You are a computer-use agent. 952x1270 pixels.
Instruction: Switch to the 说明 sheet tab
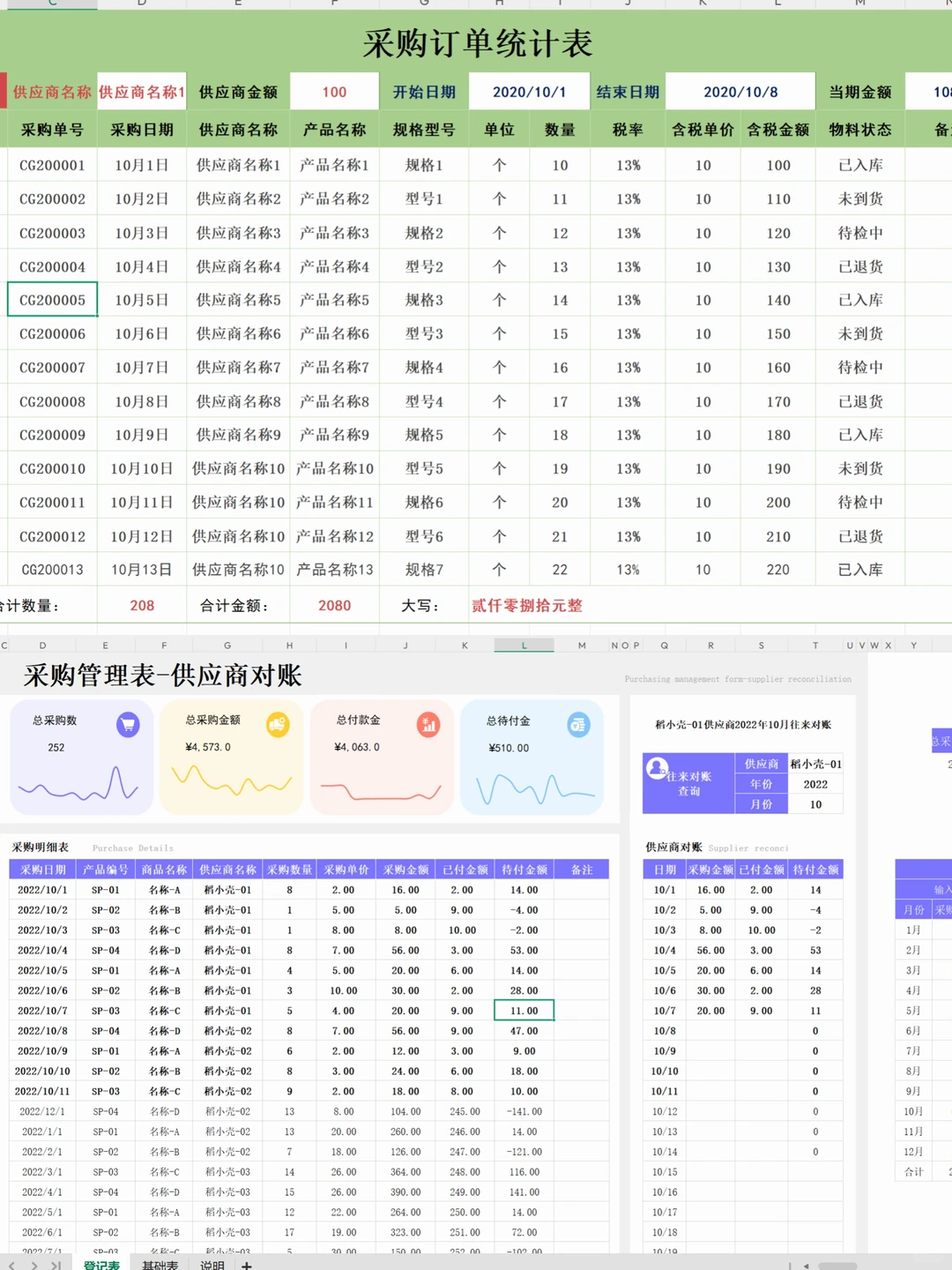(x=212, y=1264)
